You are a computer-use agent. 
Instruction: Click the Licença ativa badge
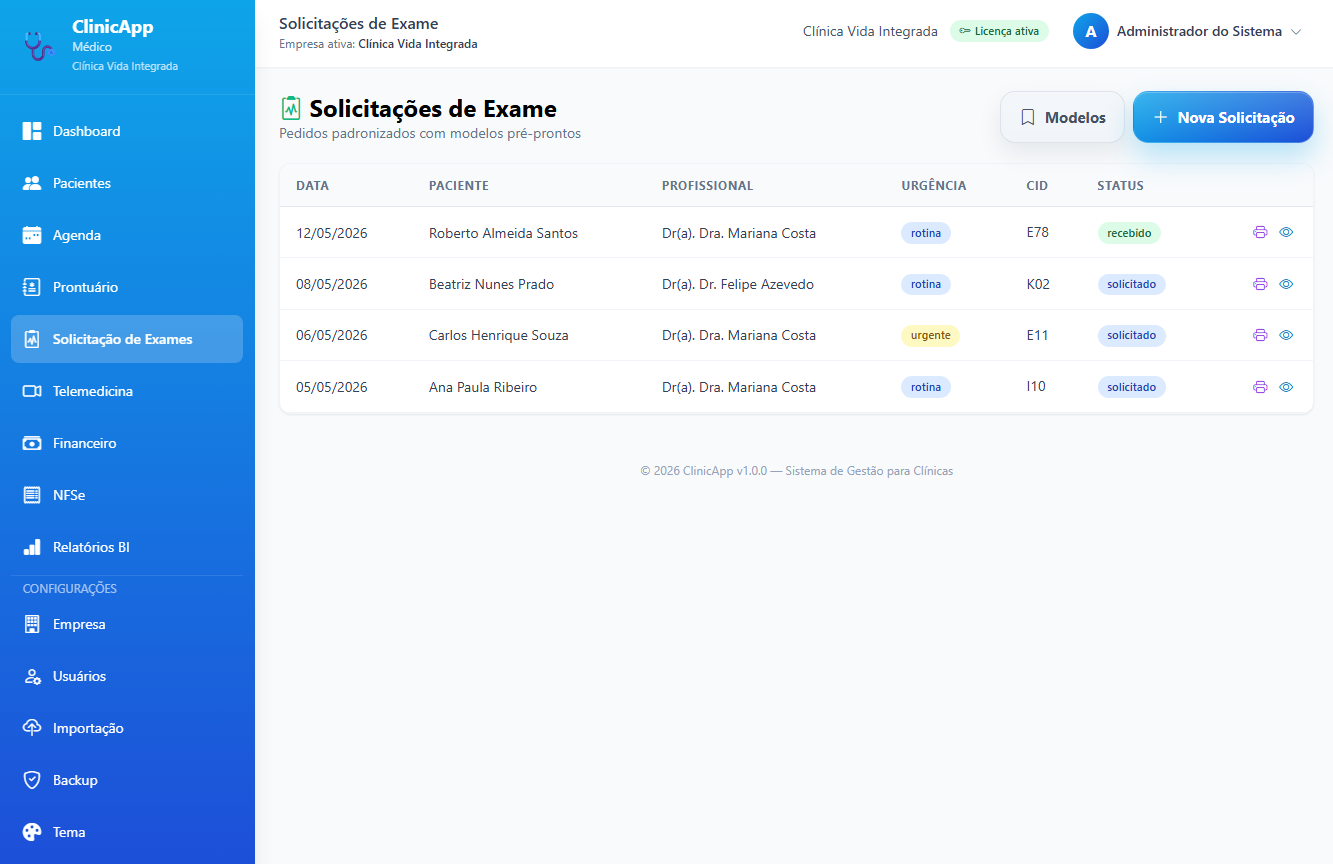tap(999, 31)
